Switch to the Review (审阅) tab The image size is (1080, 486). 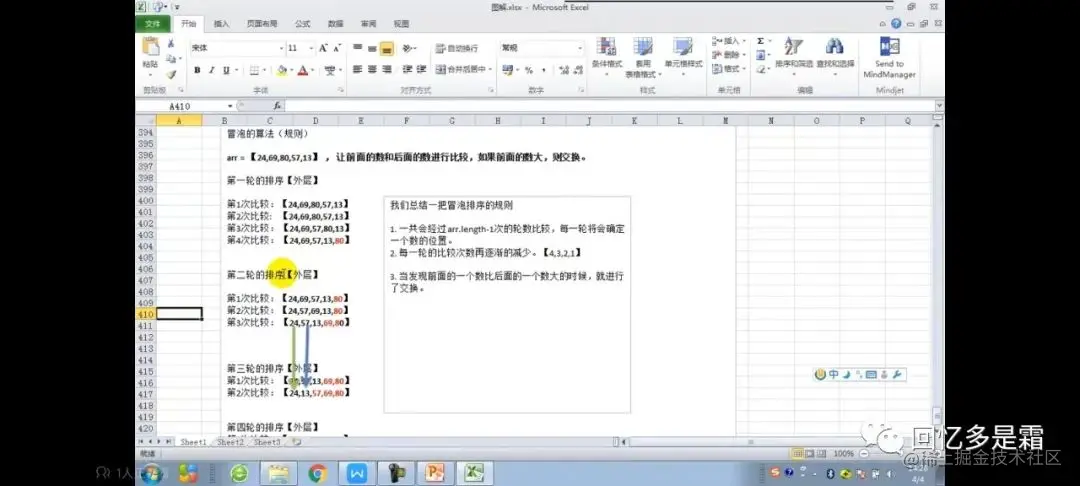[368, 23]
